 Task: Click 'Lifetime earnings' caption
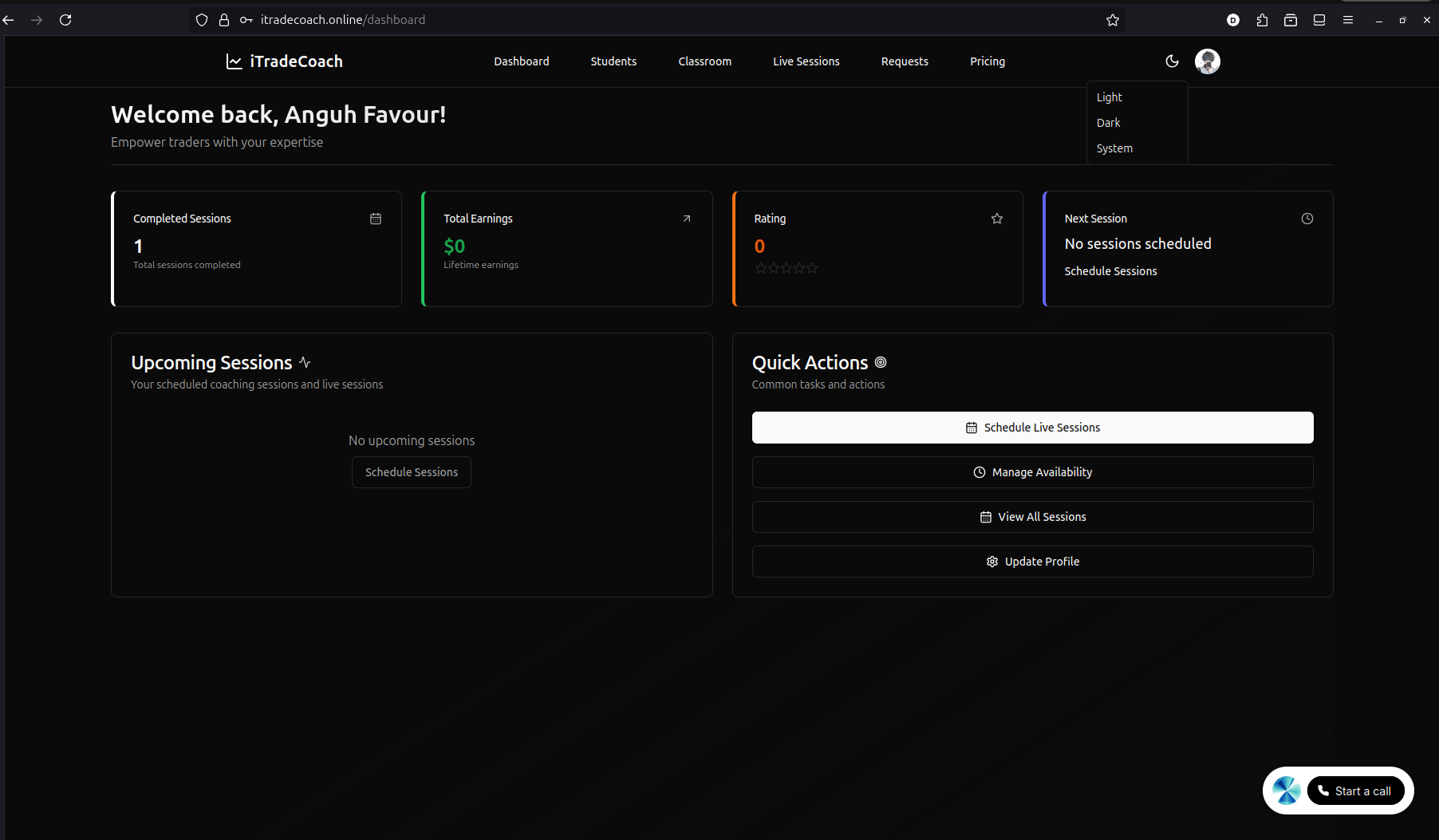tap(481, 265)
